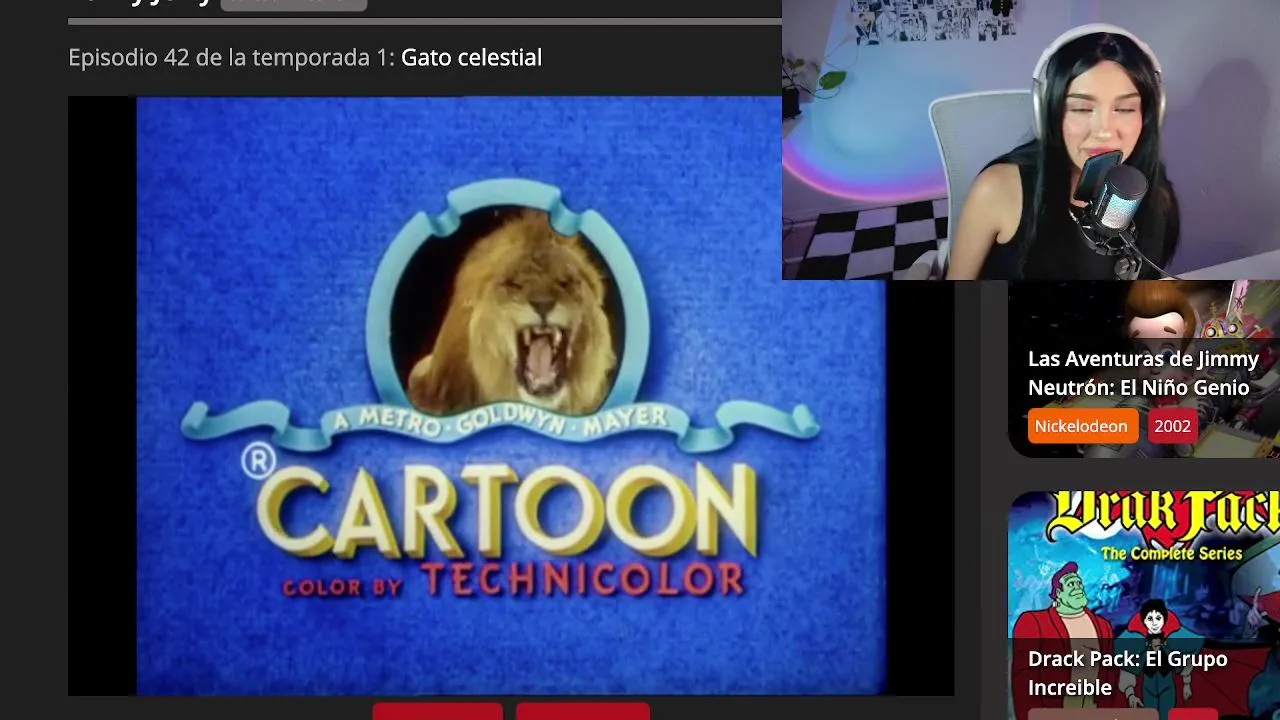Click the episode title Gato celestial
This screenshot has height=720, width=1280.
(x=471, y=58)
